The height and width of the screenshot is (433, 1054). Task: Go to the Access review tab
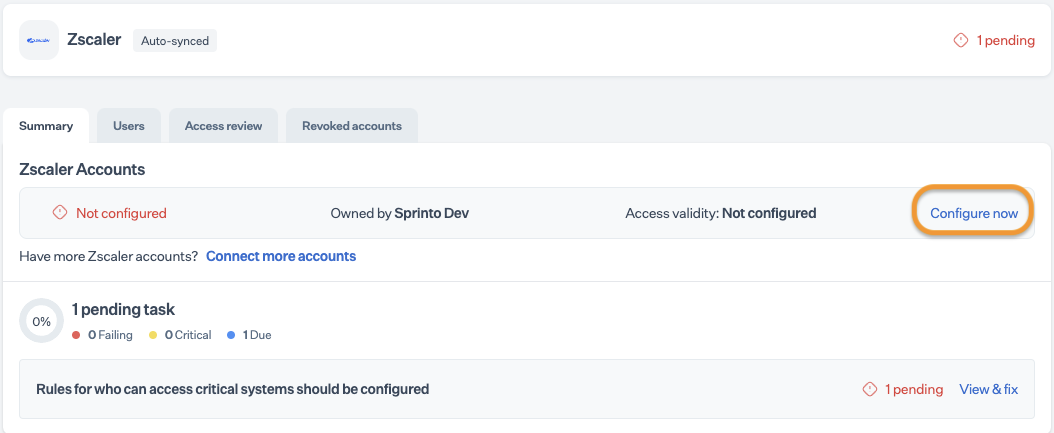[x=223, y=126]
